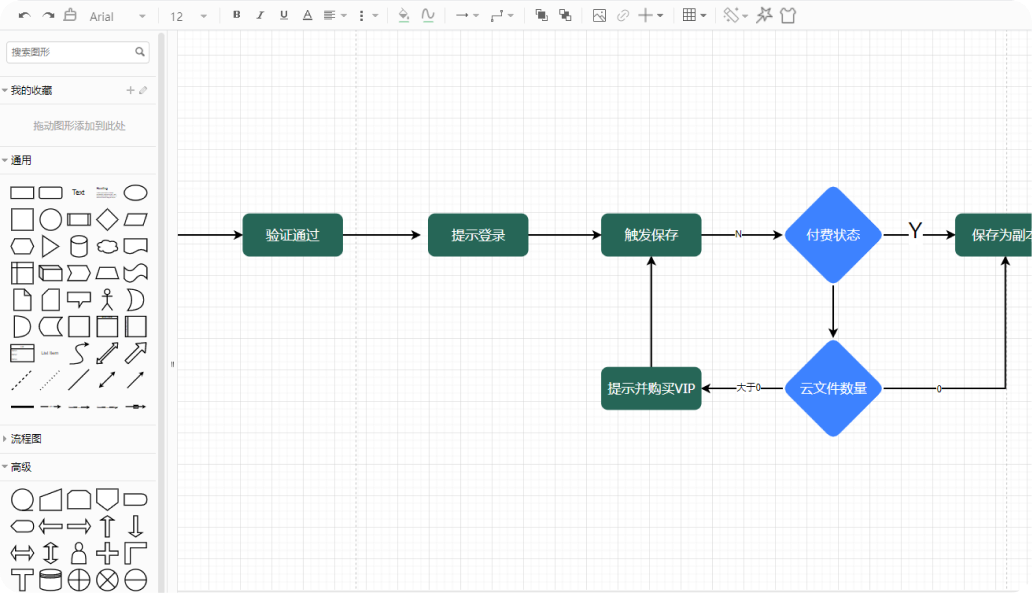Open the fill color bucket picker

404,16
